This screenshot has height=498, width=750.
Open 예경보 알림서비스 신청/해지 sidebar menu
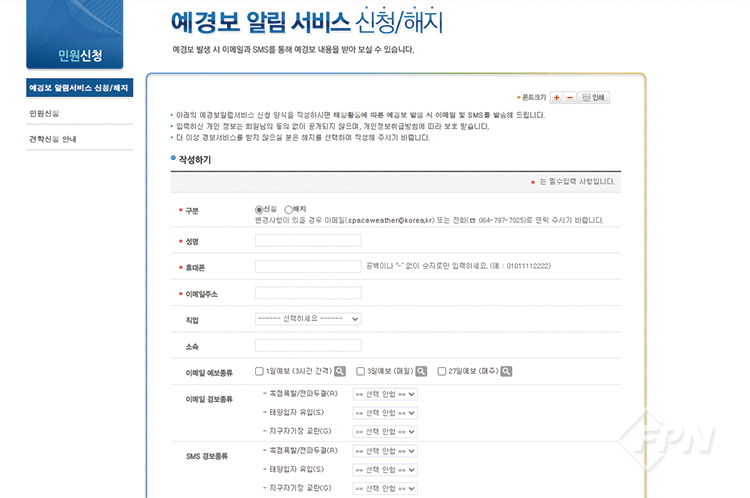tap(79, 88)
